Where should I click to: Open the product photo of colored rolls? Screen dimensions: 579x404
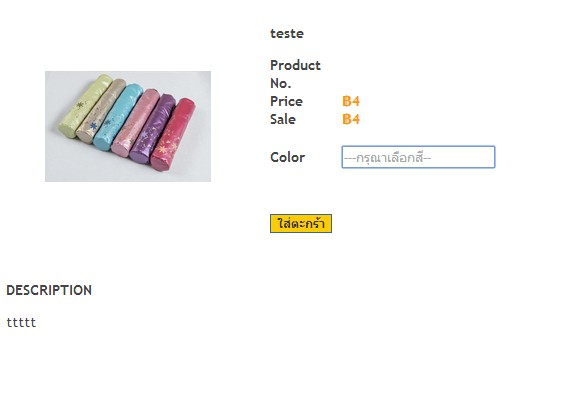click(x=128, y=126)
